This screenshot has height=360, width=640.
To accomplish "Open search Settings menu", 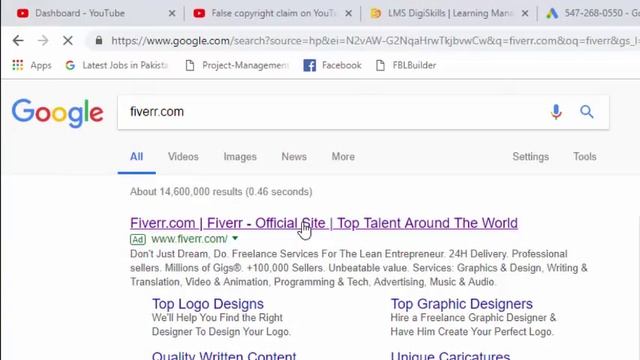I will (531, 157).
